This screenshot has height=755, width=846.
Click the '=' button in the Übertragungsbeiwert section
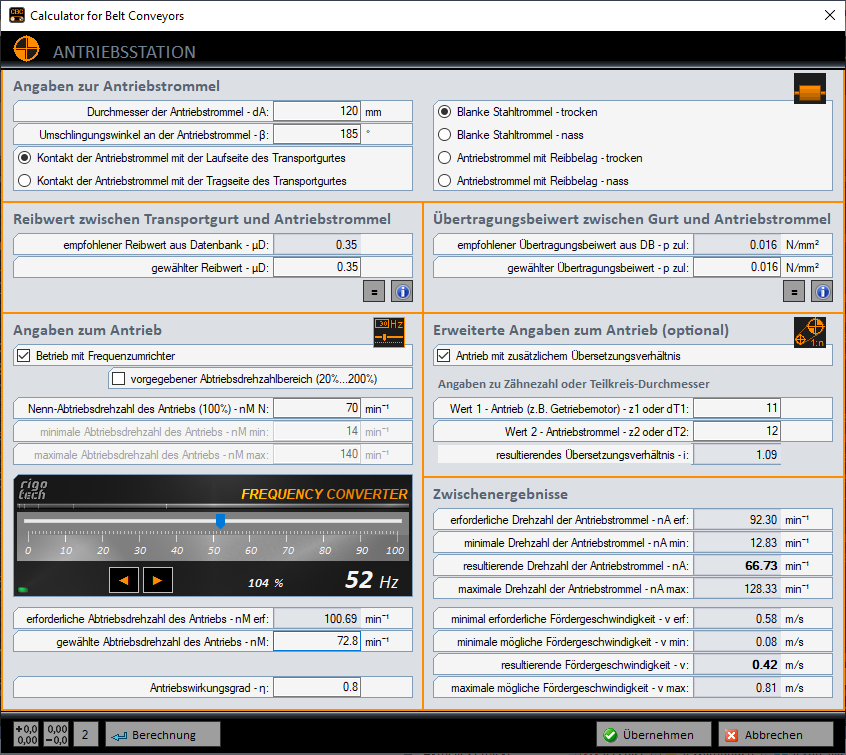[x=794, y=291]
